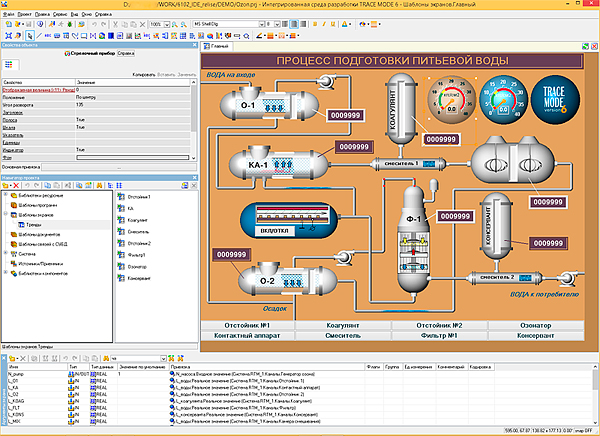The width and height of the screenshot is (600, 436).
Task: Open the font size dropdown
Action: [277, 24]
